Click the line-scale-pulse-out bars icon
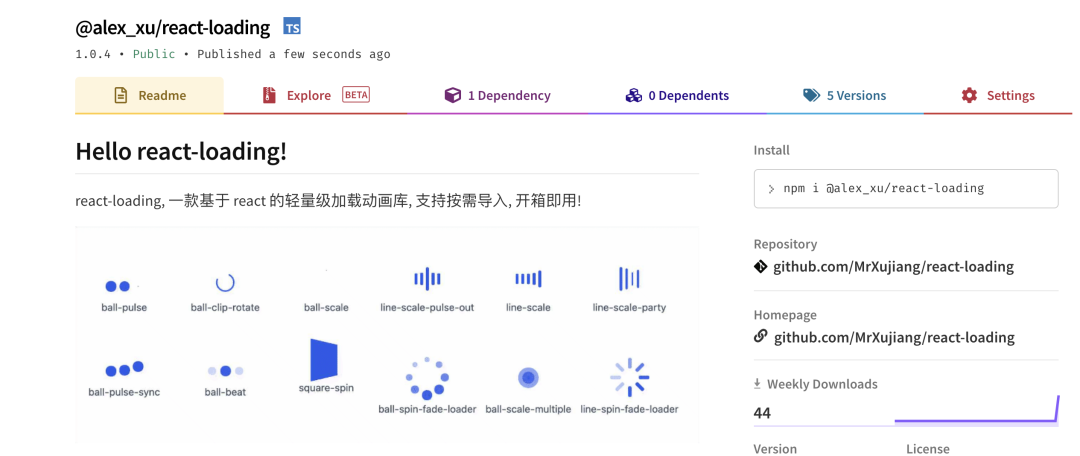 click(427, 279)
